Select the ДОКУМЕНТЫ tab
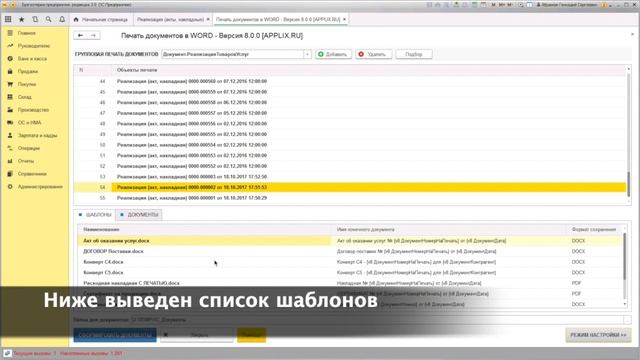640x360 pixels. click(139, 215)
